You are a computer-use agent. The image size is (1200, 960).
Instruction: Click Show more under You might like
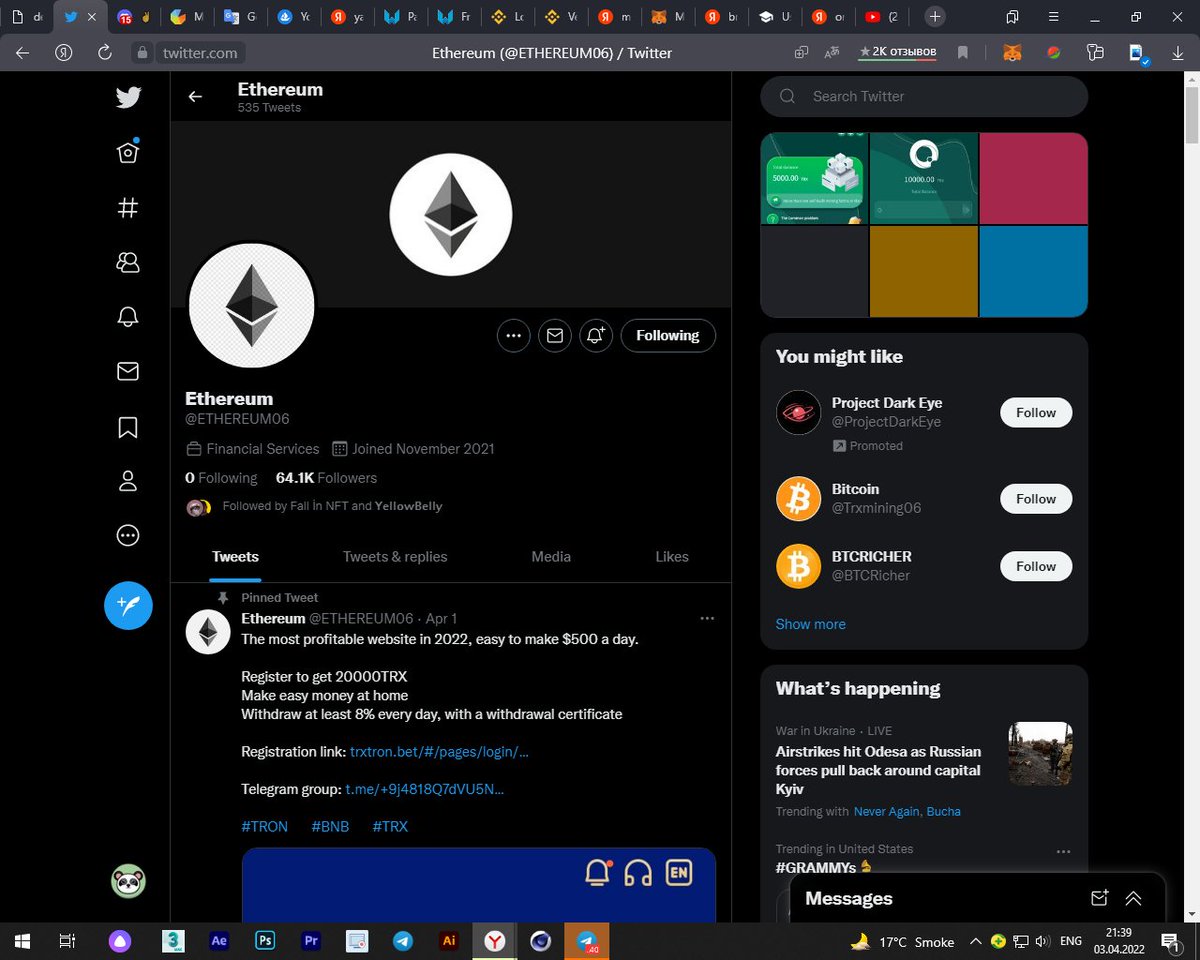tap(811, 624)
